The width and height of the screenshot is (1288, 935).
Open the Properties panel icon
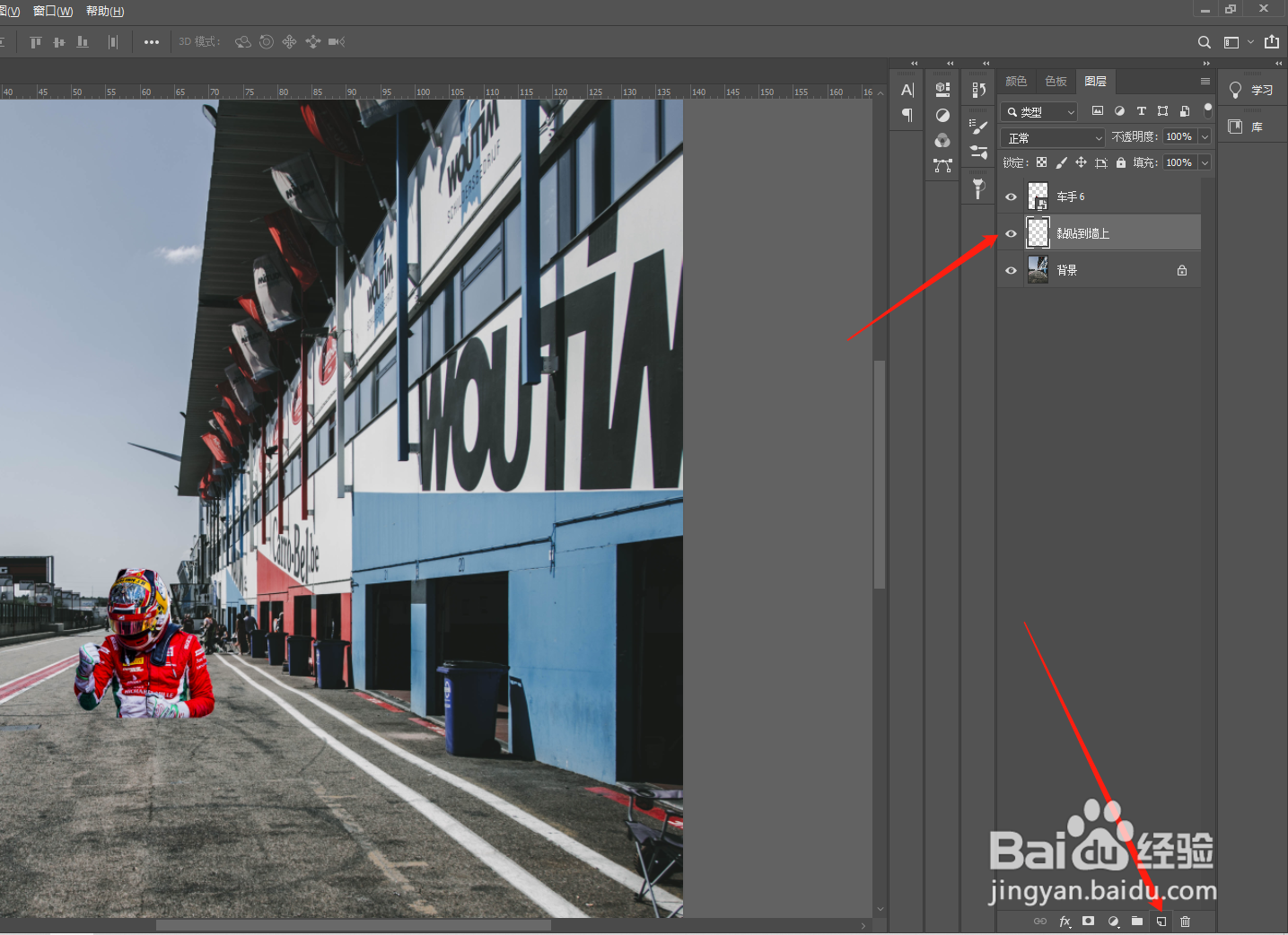[x=942, y=89]
